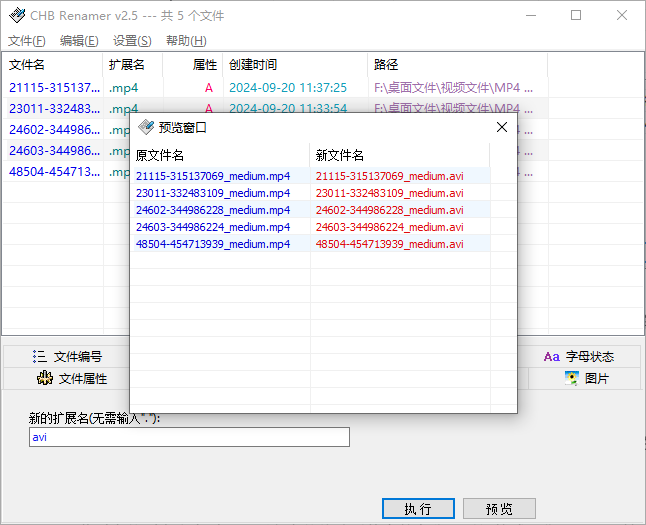Select file row 48504-454713... in main list
Viewport: 646px width, 525px height.
[x=54, y=172]
